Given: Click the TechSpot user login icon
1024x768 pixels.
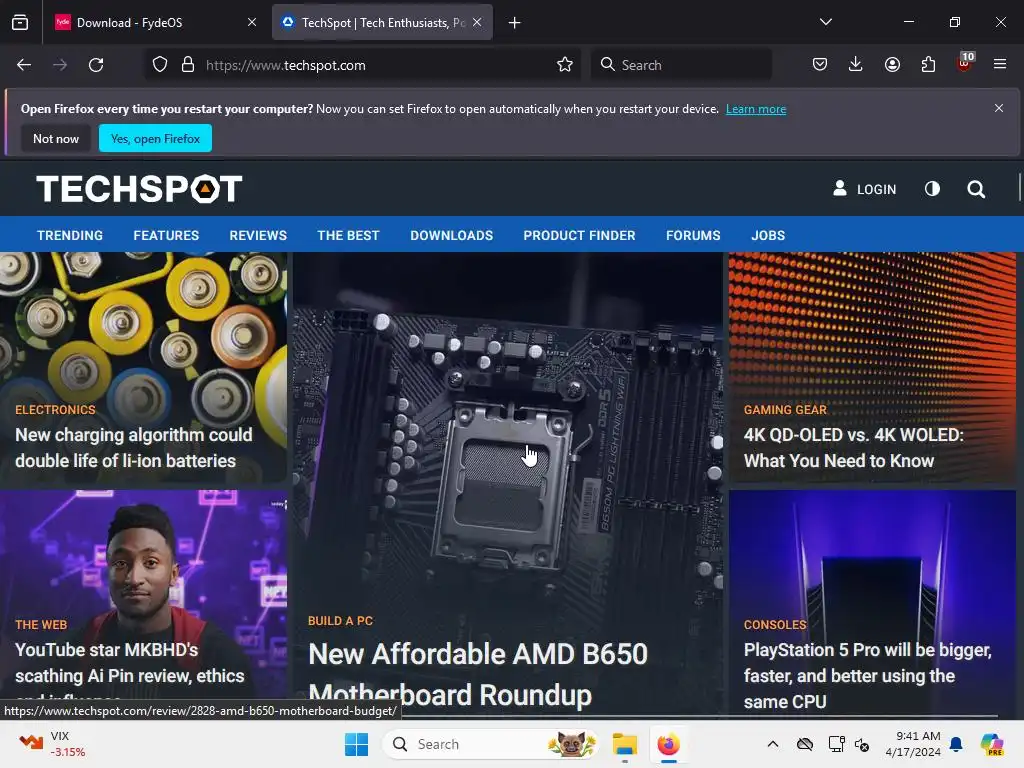Looking at the screenshot, I should pos(840,188).
